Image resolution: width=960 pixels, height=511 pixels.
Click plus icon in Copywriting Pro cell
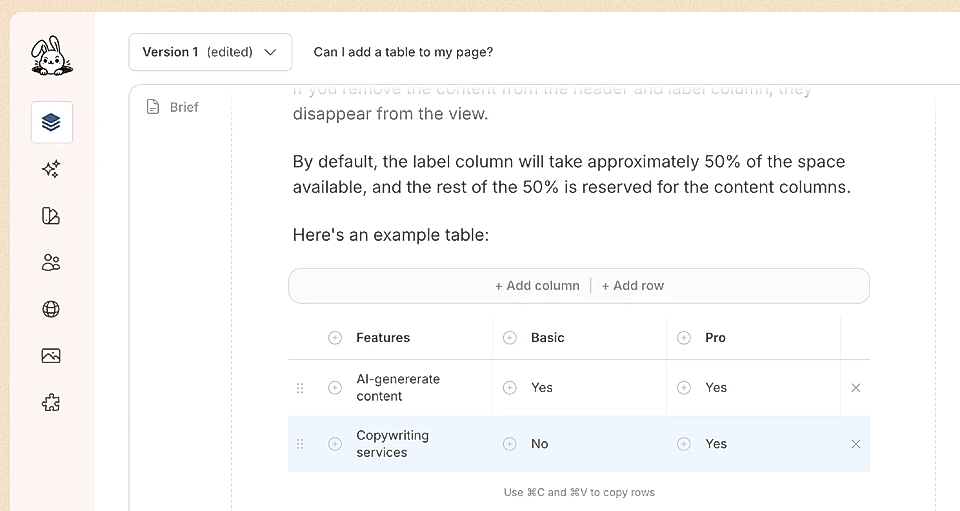[684, 444]
